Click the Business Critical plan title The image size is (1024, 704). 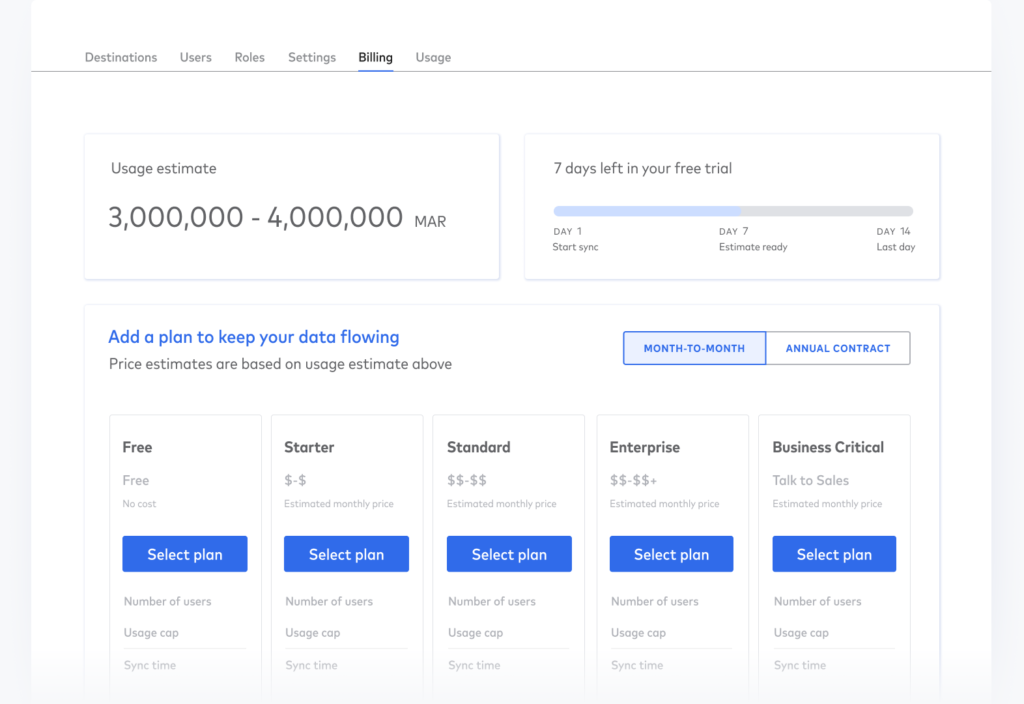click(828, 447)
